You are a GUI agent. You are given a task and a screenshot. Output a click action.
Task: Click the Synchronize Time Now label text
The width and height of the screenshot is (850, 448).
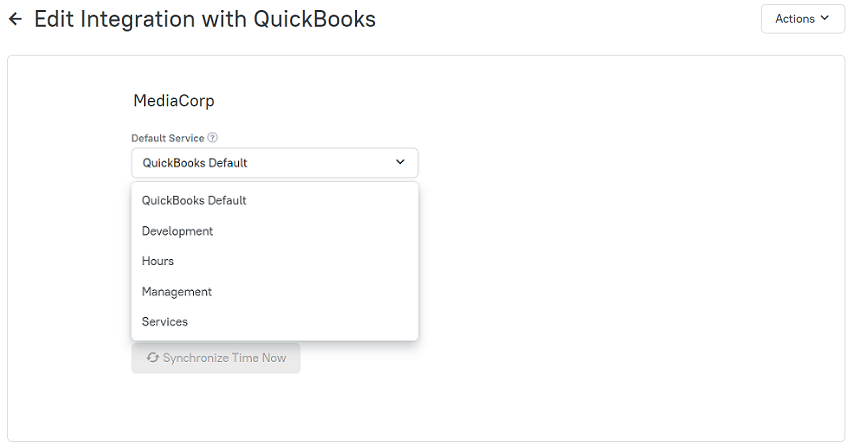point(224,358)
